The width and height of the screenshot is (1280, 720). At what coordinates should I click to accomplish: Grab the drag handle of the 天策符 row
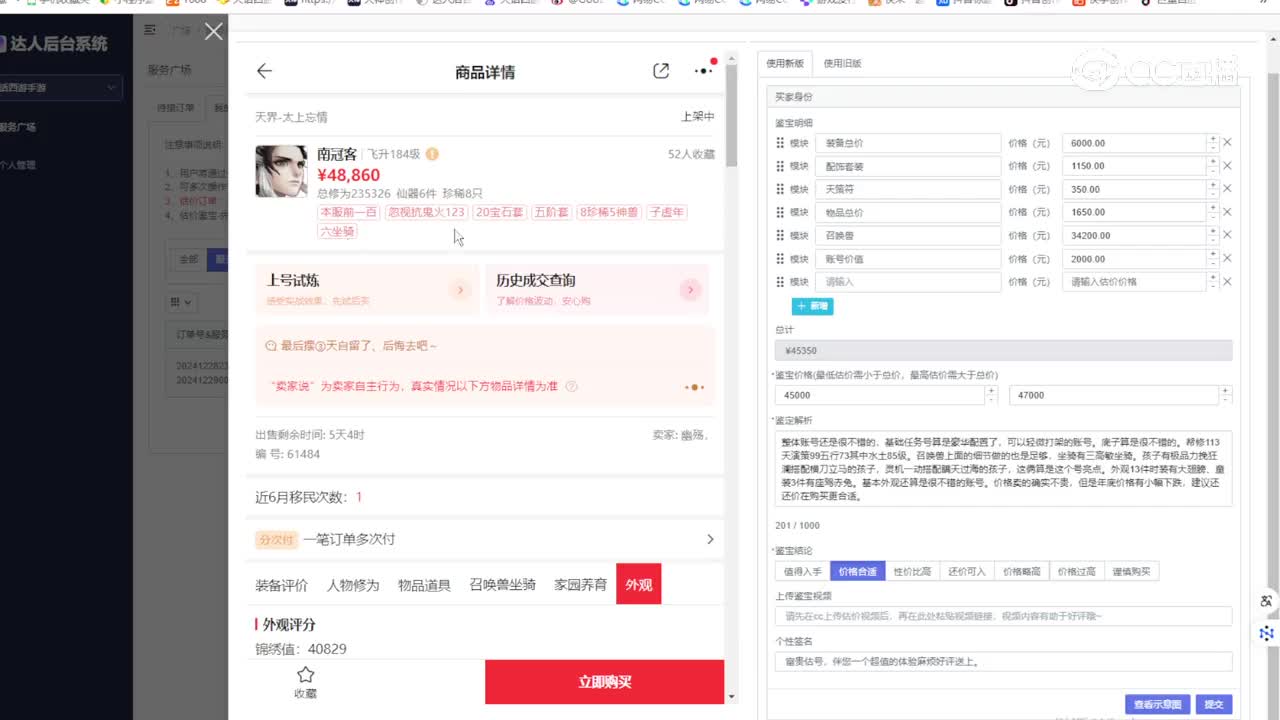point(781,189)
